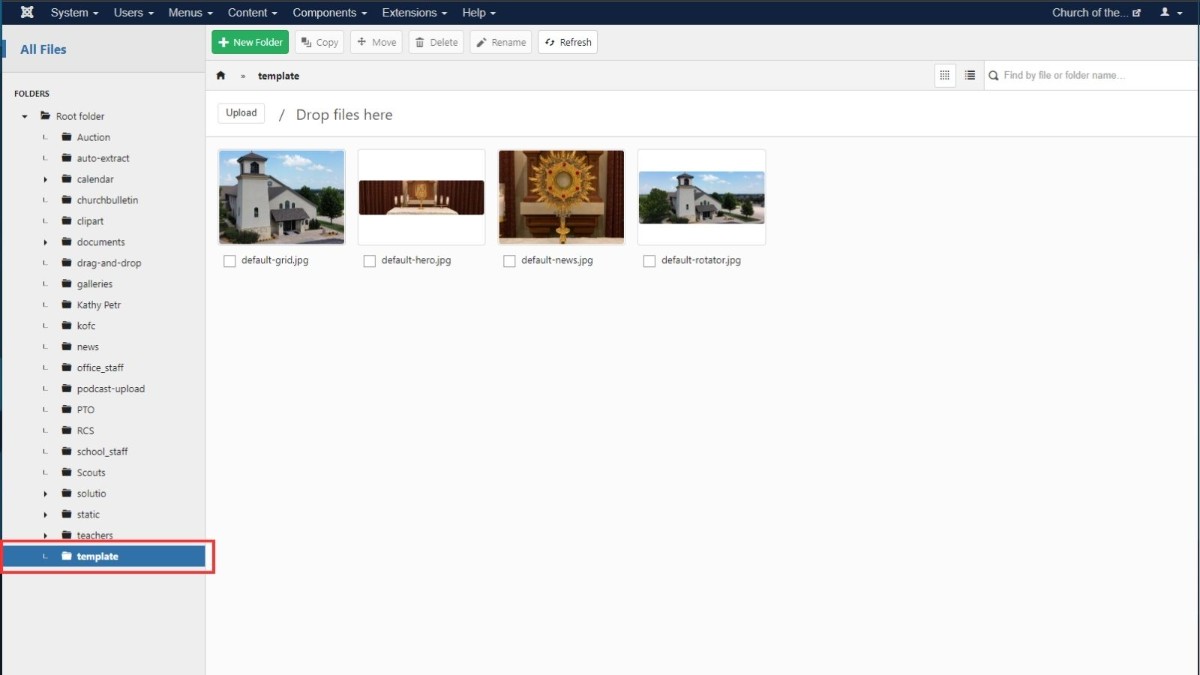Open the Components menu

tap(330, 13)
